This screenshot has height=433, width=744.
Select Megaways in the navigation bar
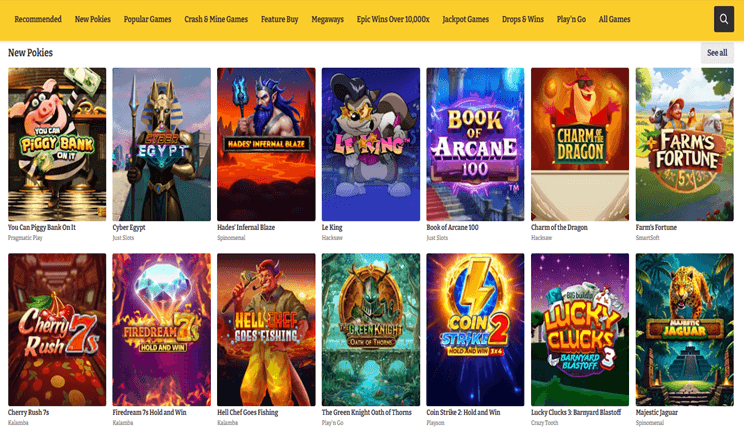pos(328,19)
